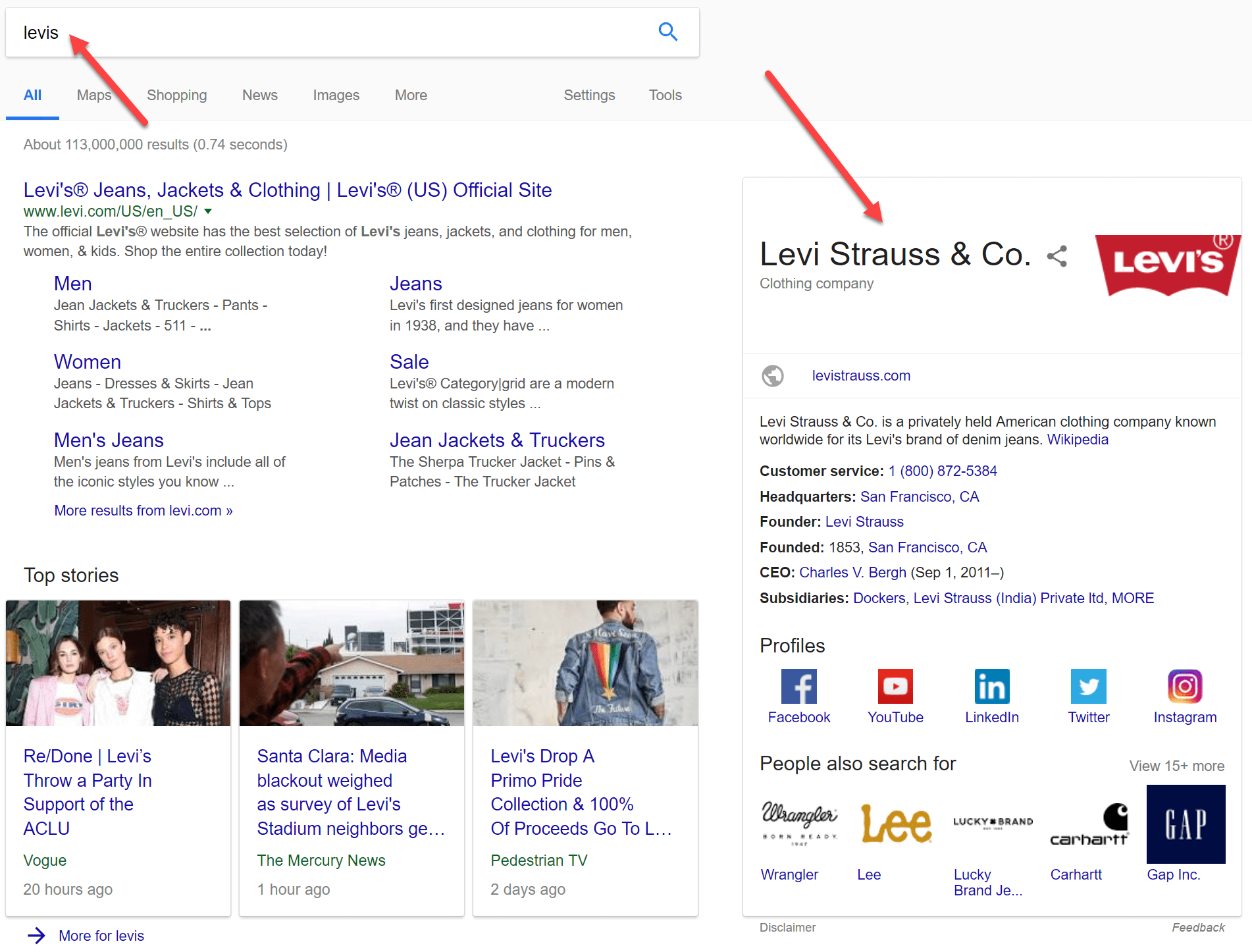
Task: Click More results from levi.com
Action: 143,511
